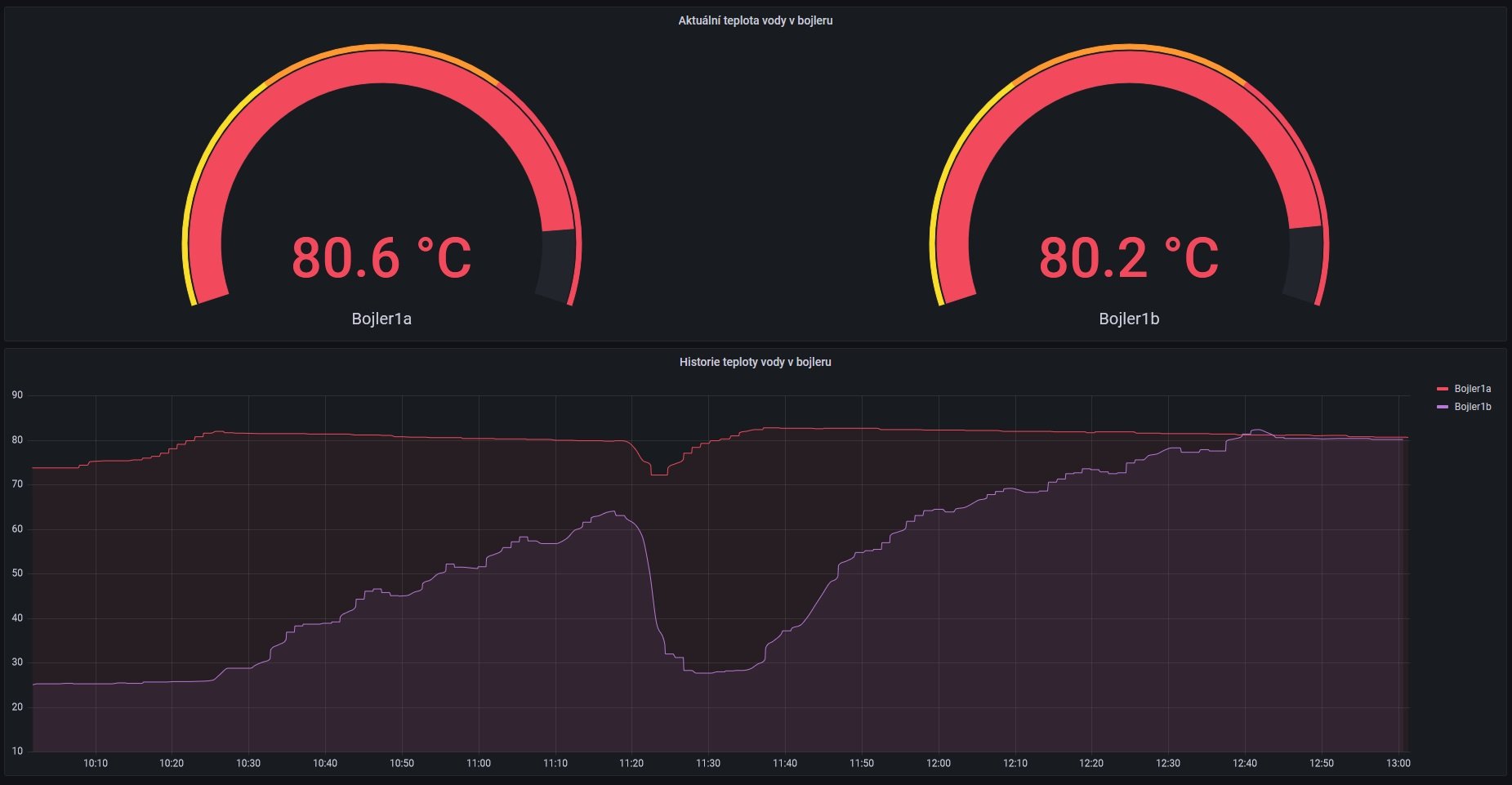
Task: Toggle the Bojler1a series in the legend
Action: [1472, 389]
